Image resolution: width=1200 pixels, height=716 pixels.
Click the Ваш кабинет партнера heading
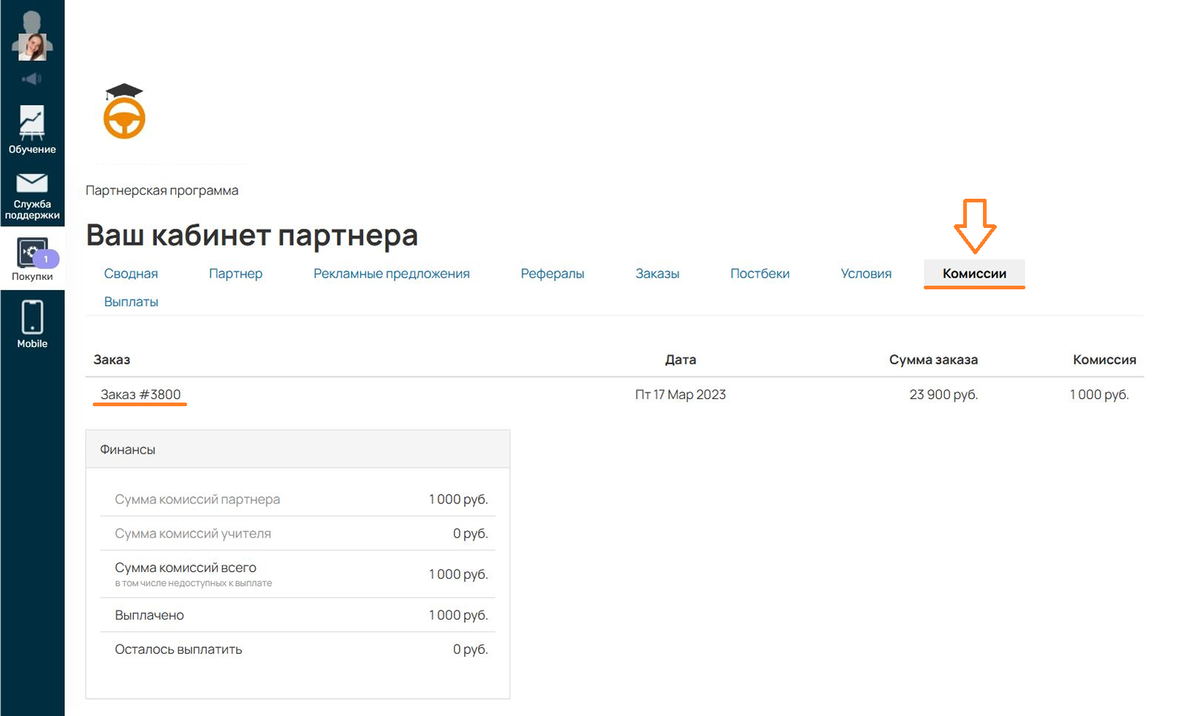252,235
